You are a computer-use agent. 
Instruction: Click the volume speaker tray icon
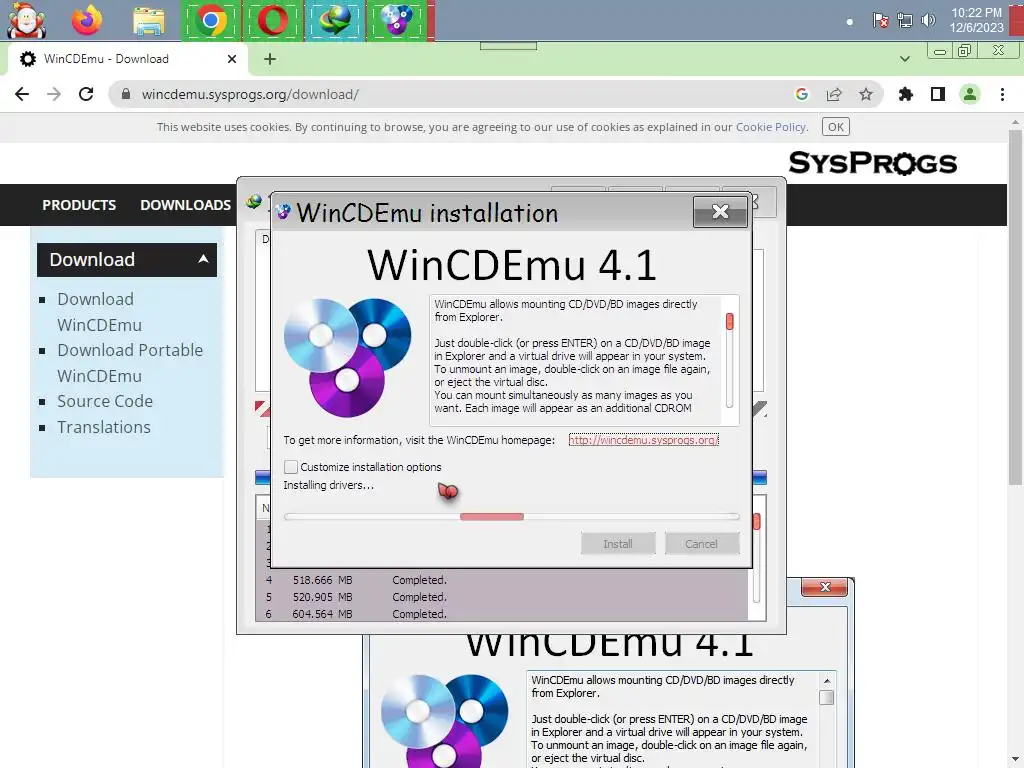point(928,20)
